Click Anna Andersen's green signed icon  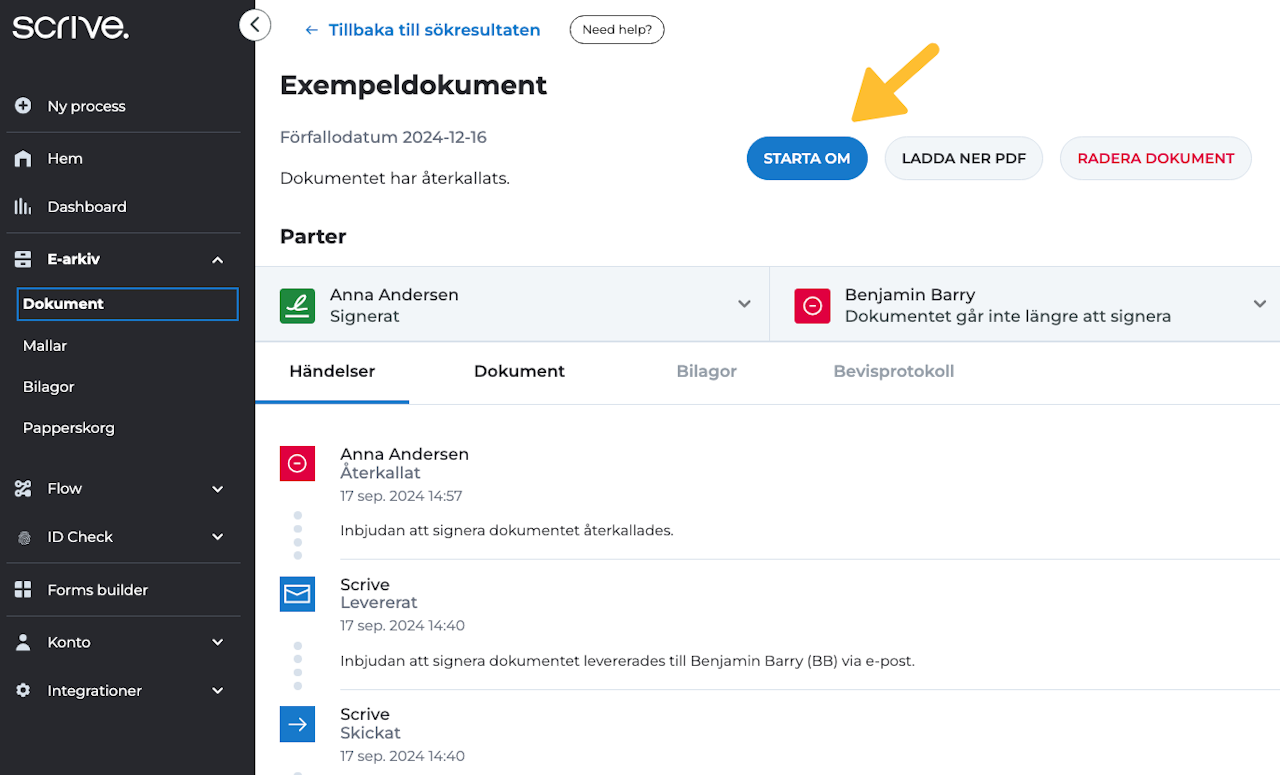[x=297, y=306]
